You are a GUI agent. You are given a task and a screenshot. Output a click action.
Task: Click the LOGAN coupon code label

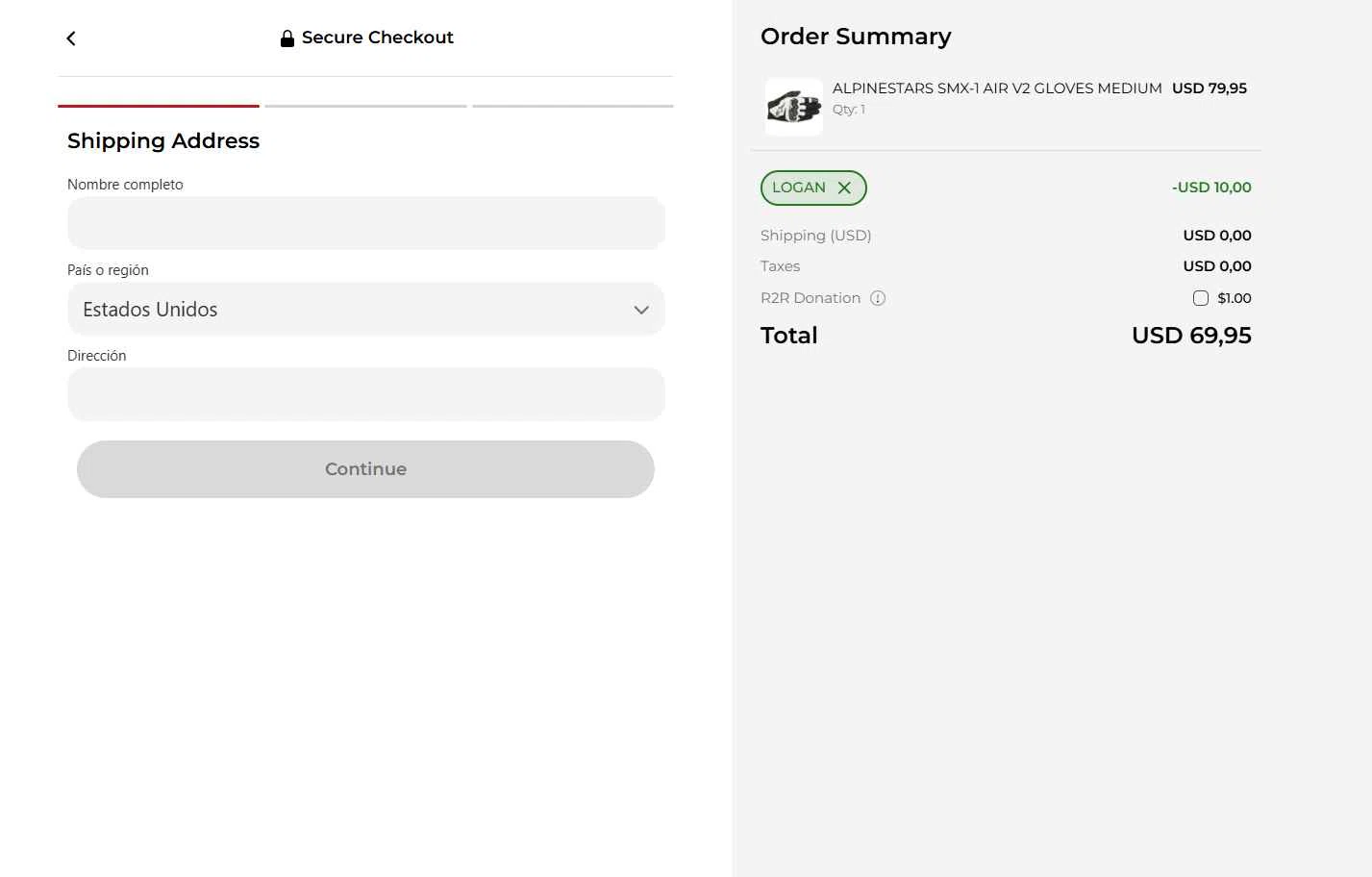pyautogui.click(x=799, y=188)
